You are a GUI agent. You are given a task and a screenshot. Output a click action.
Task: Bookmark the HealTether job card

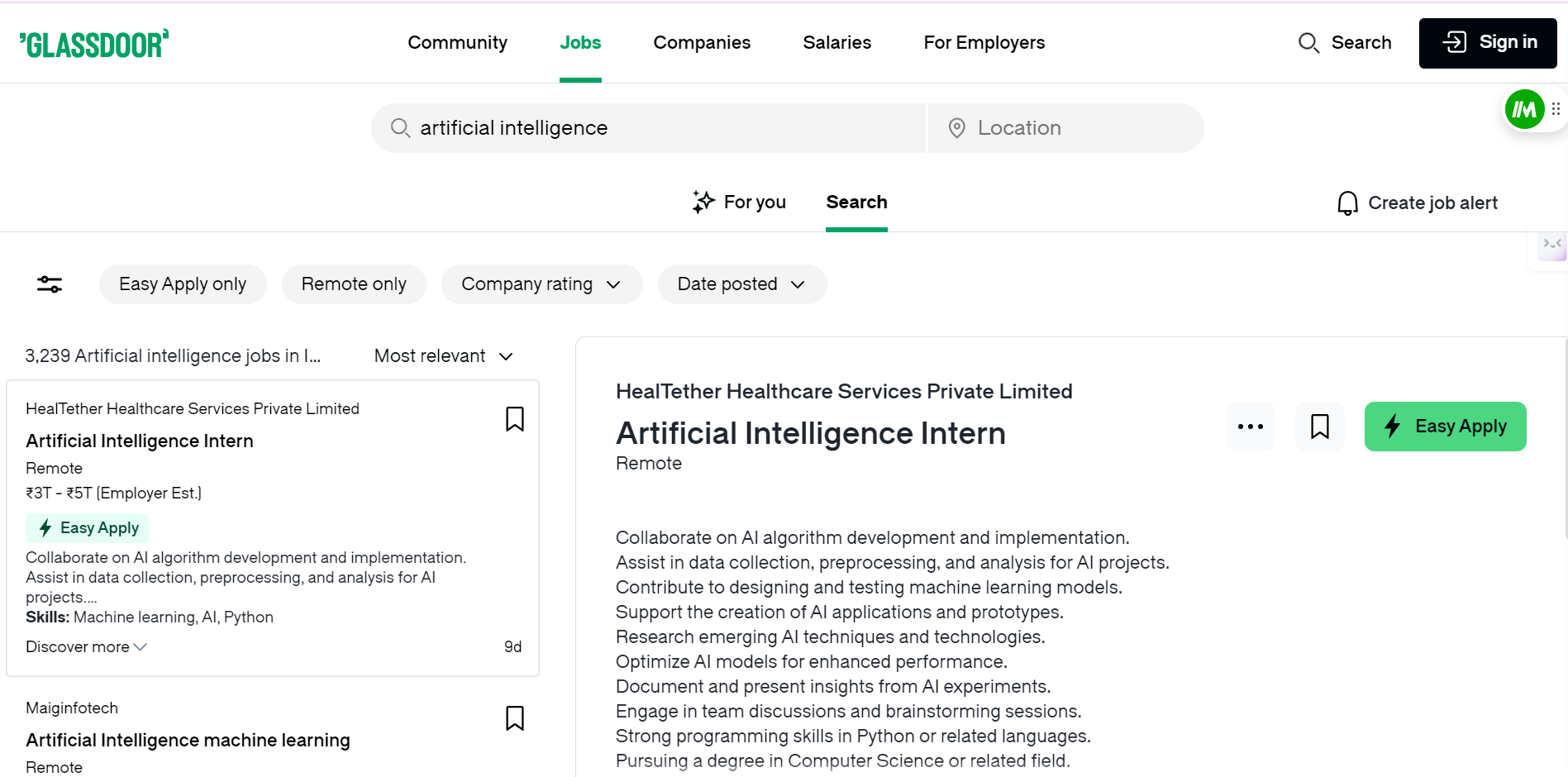pyautogui.click(x=515, y=419)
